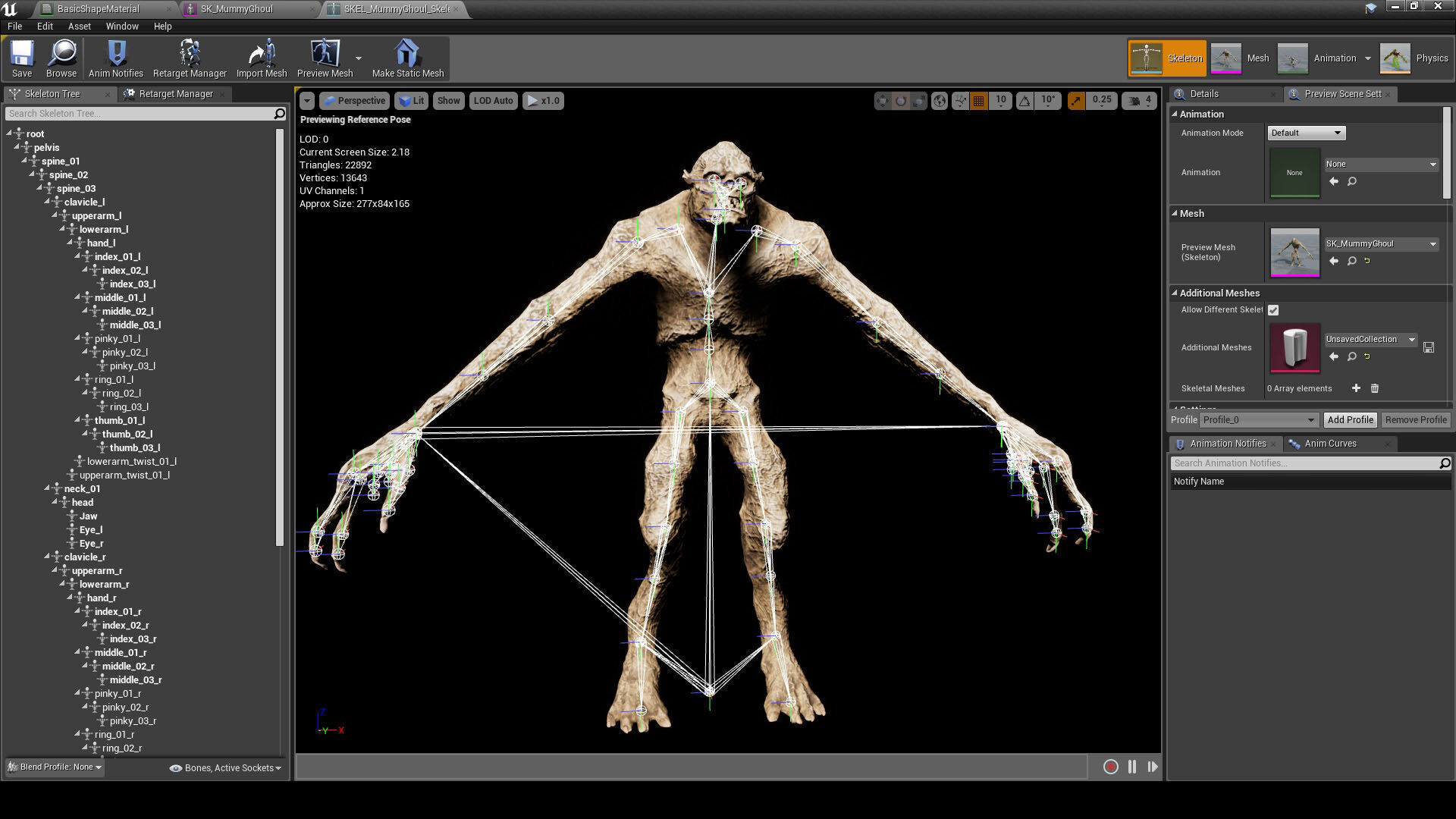Switch to Animation editor mode
Image resolution: width=1456 pixels, height=819 pixels.
1318,58
